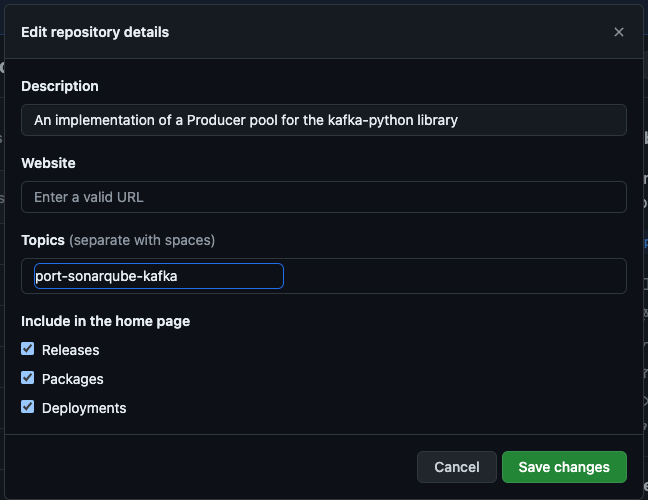This screenshot has width=648, height=500.
Task: Click the Packages label text
Action: point(73,379)
